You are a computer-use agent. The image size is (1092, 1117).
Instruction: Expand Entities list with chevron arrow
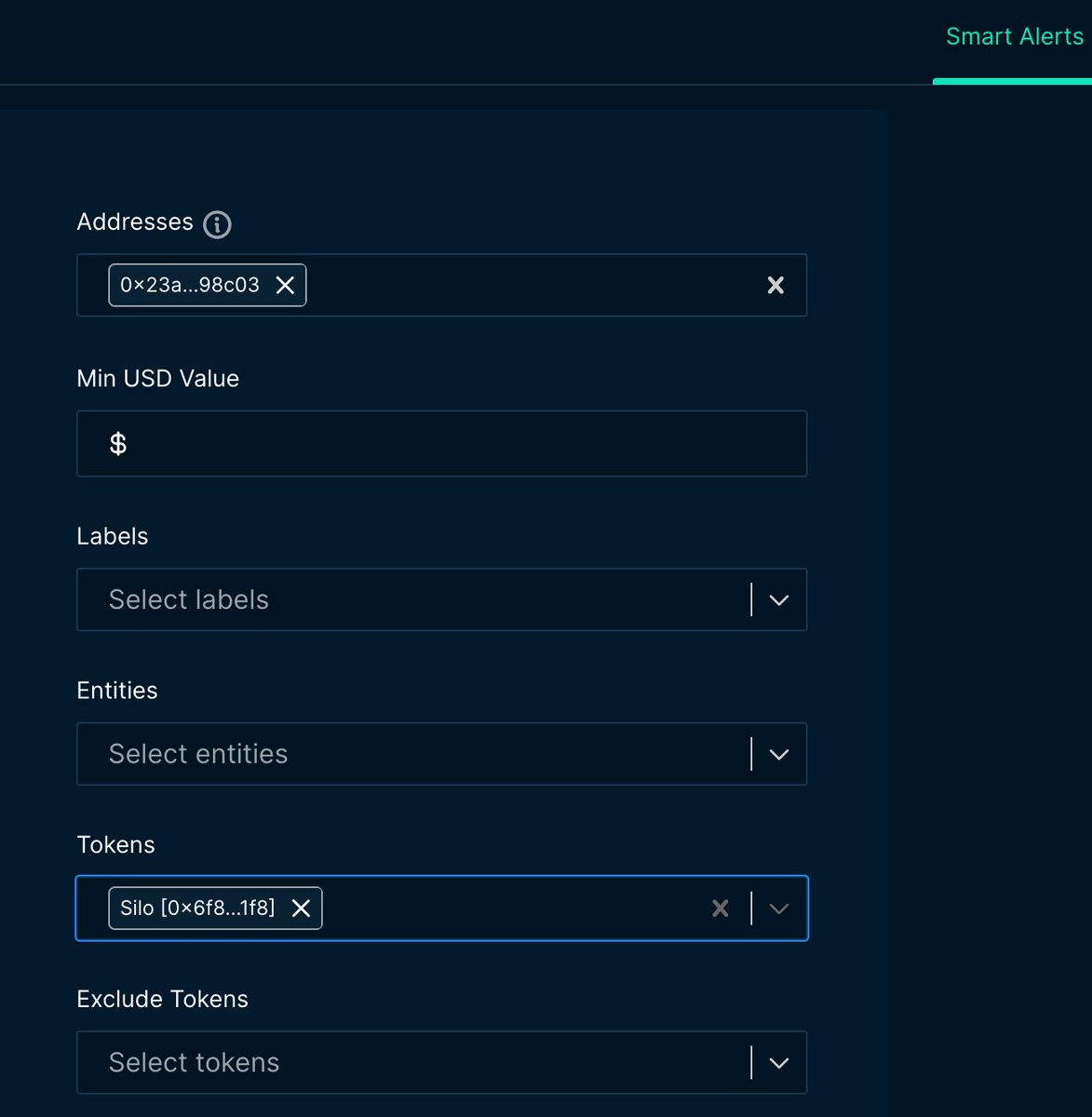(779, 754)
